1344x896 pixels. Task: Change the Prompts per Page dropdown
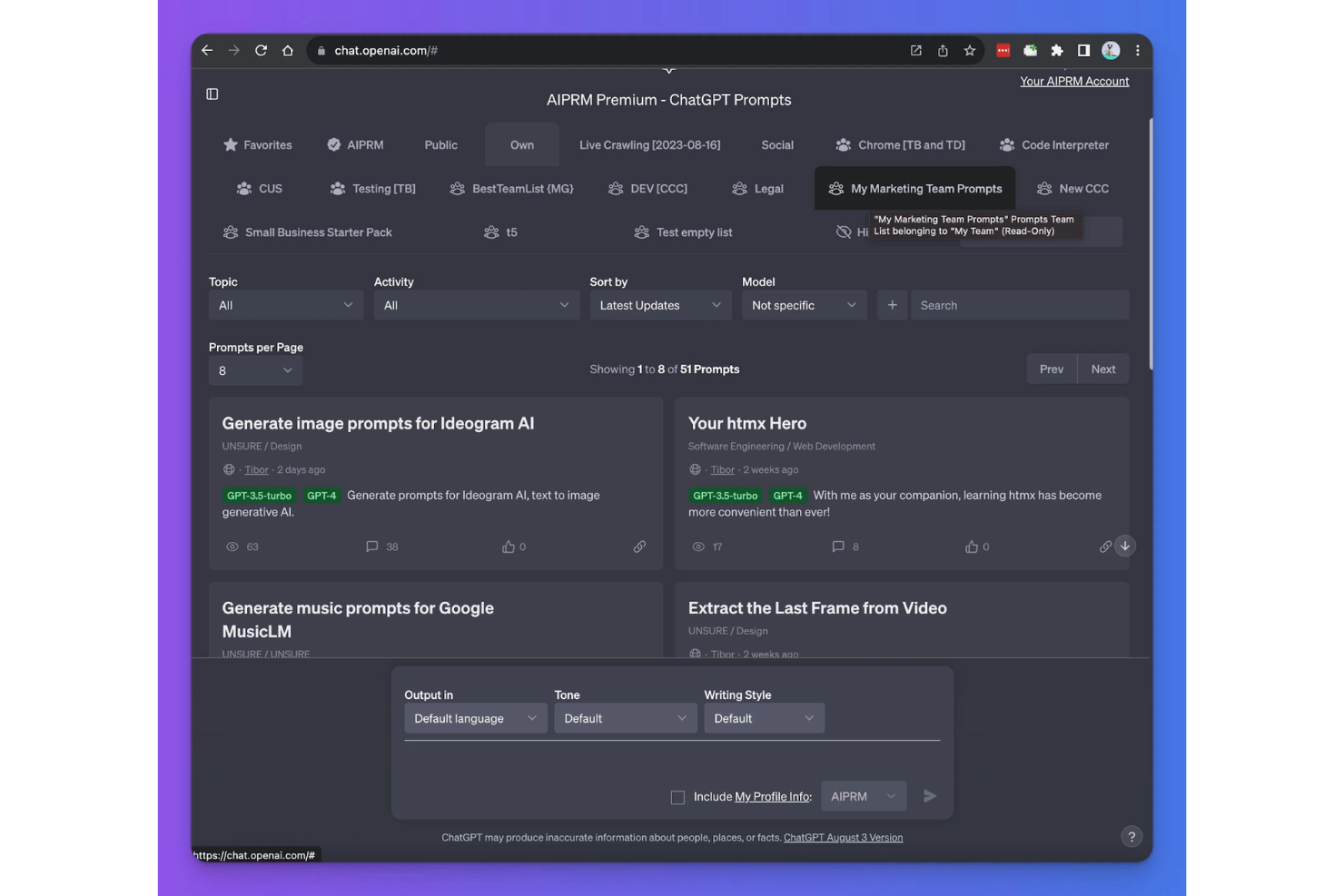(255, 370)
